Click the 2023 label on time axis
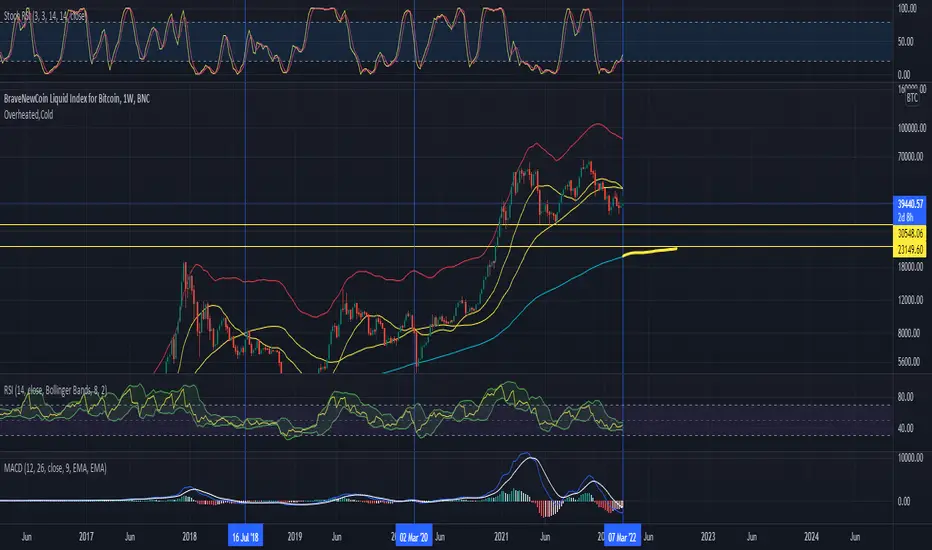 pos(708,537)
